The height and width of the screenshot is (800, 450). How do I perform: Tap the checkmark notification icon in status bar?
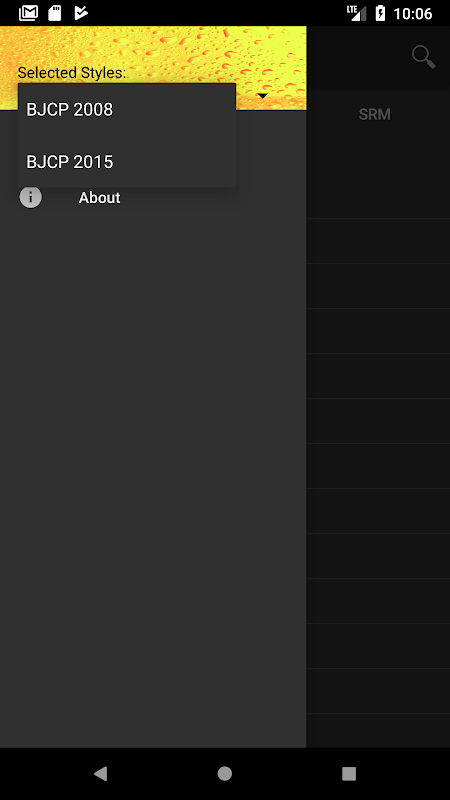click(81, 13)
